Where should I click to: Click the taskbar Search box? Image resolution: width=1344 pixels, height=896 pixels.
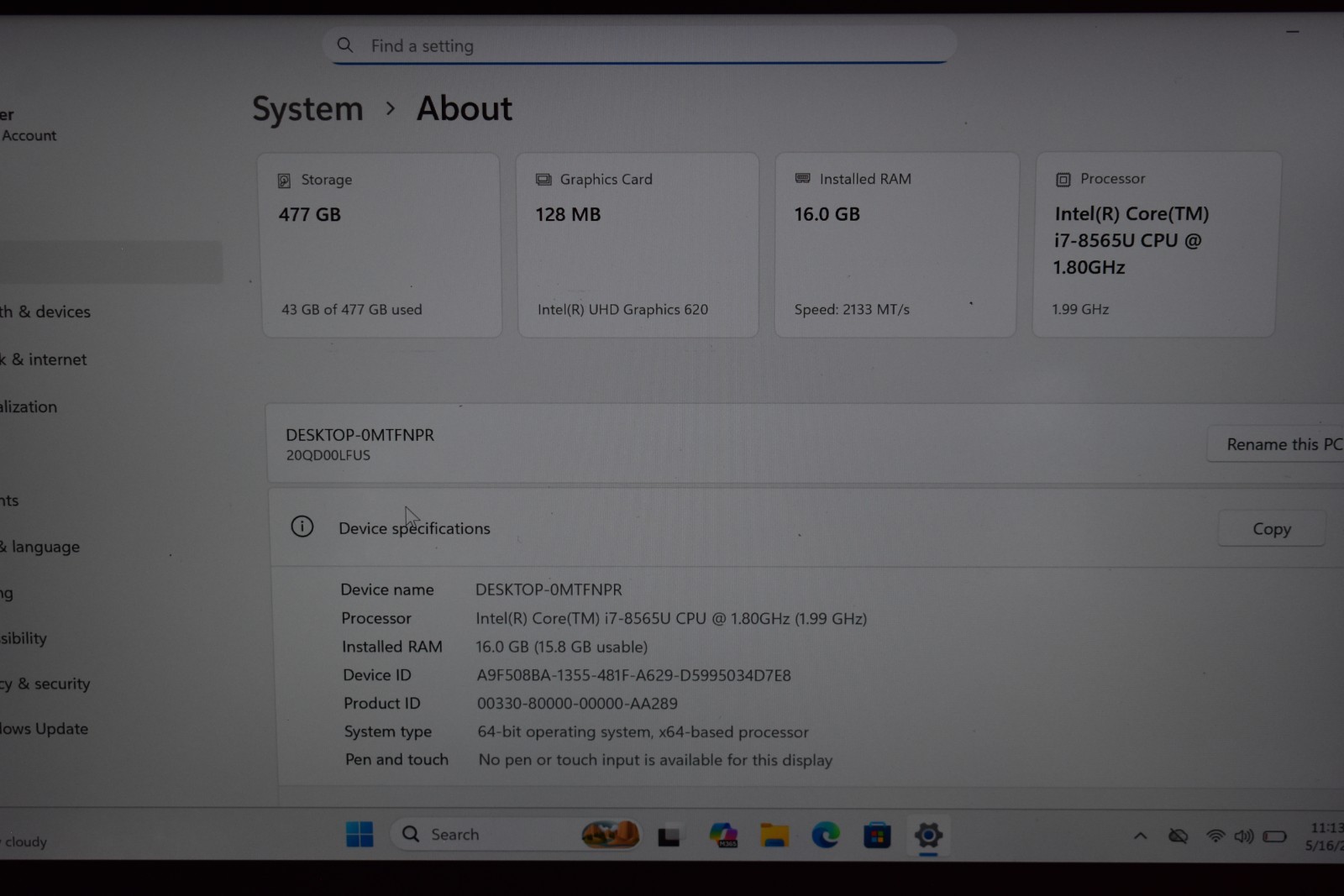[x=517, y=835]
